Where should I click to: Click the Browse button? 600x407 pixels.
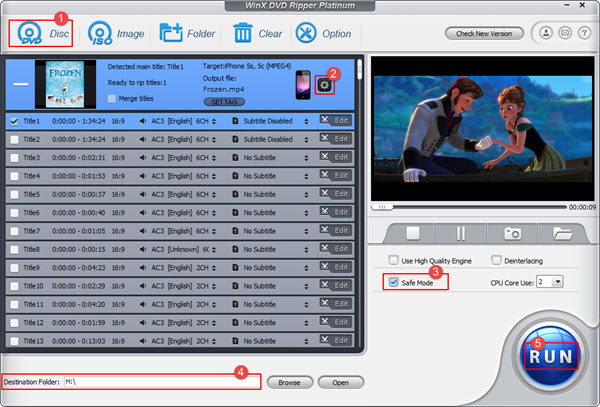point(289,382)
